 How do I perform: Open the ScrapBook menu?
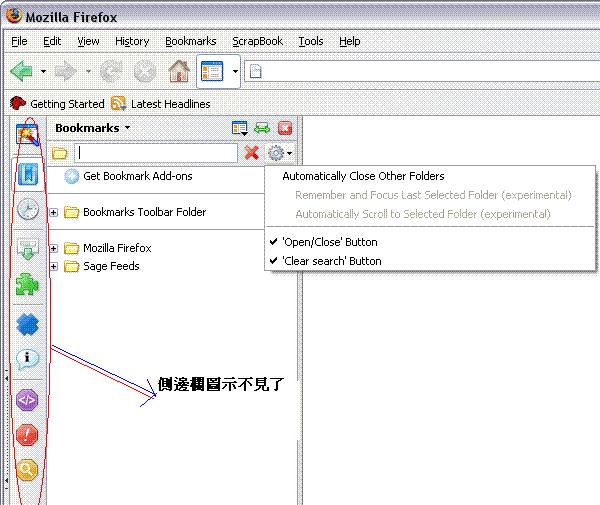pos(258,41)
